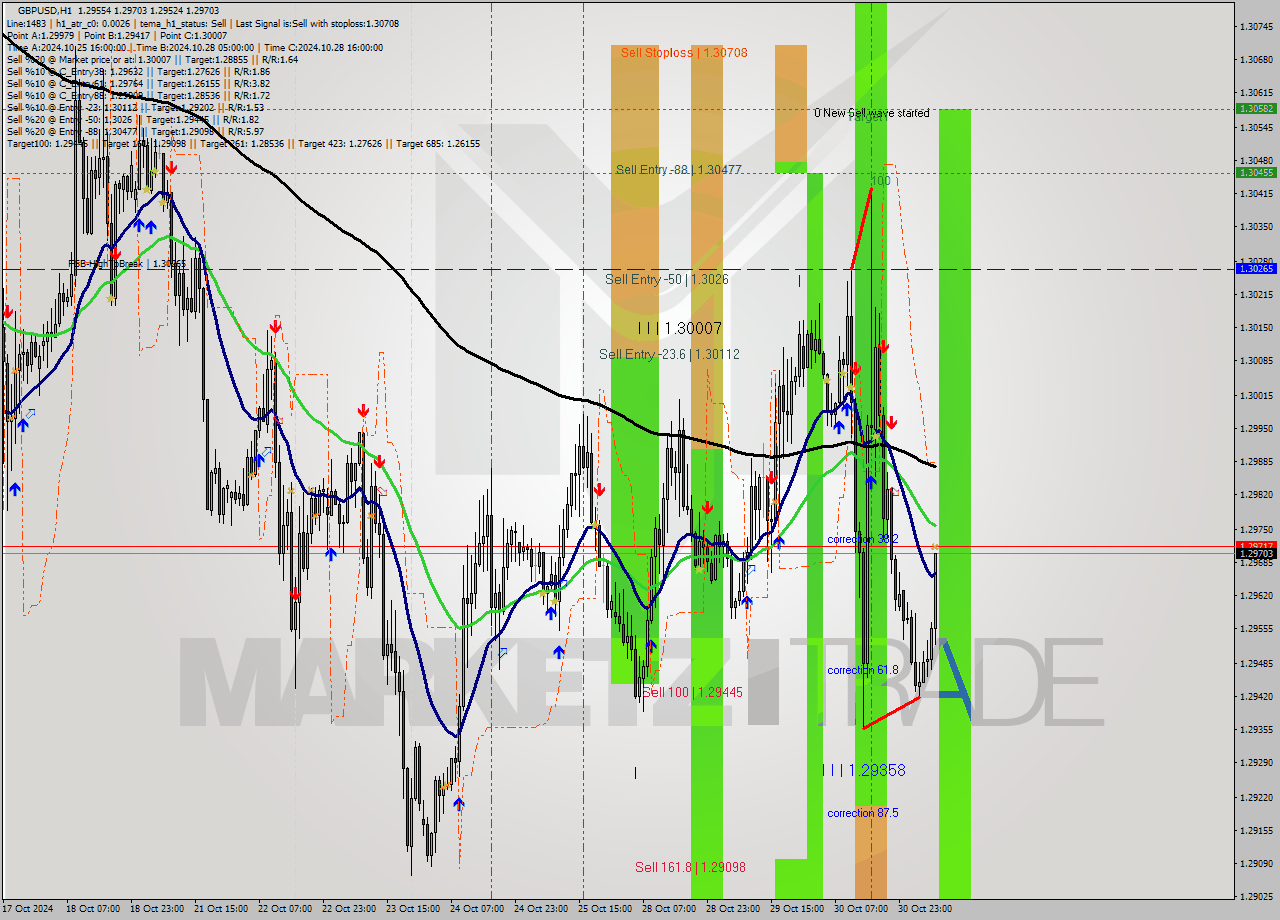Click the 'I I I 1.30007' price label

[x=680, y=328]
